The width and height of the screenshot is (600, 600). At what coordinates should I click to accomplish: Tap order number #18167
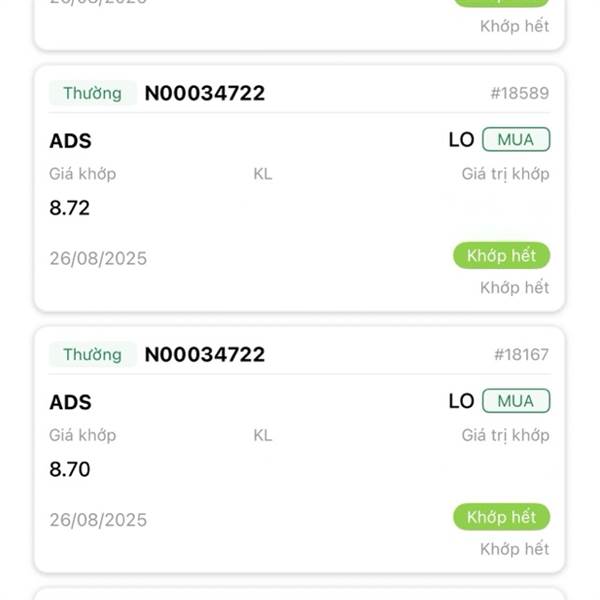[521, 354]
